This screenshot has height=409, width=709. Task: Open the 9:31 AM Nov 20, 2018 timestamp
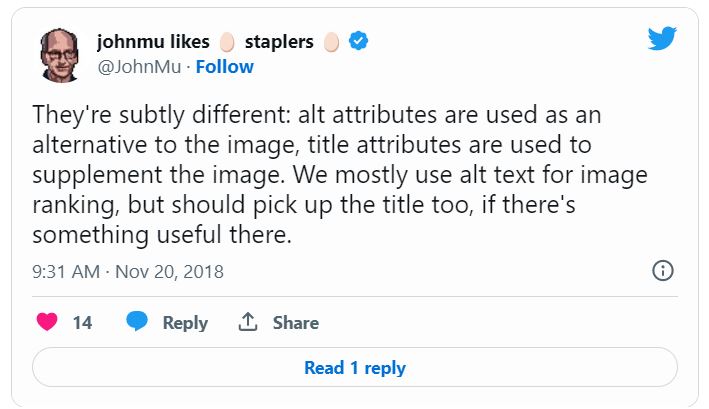coord(128,272)
